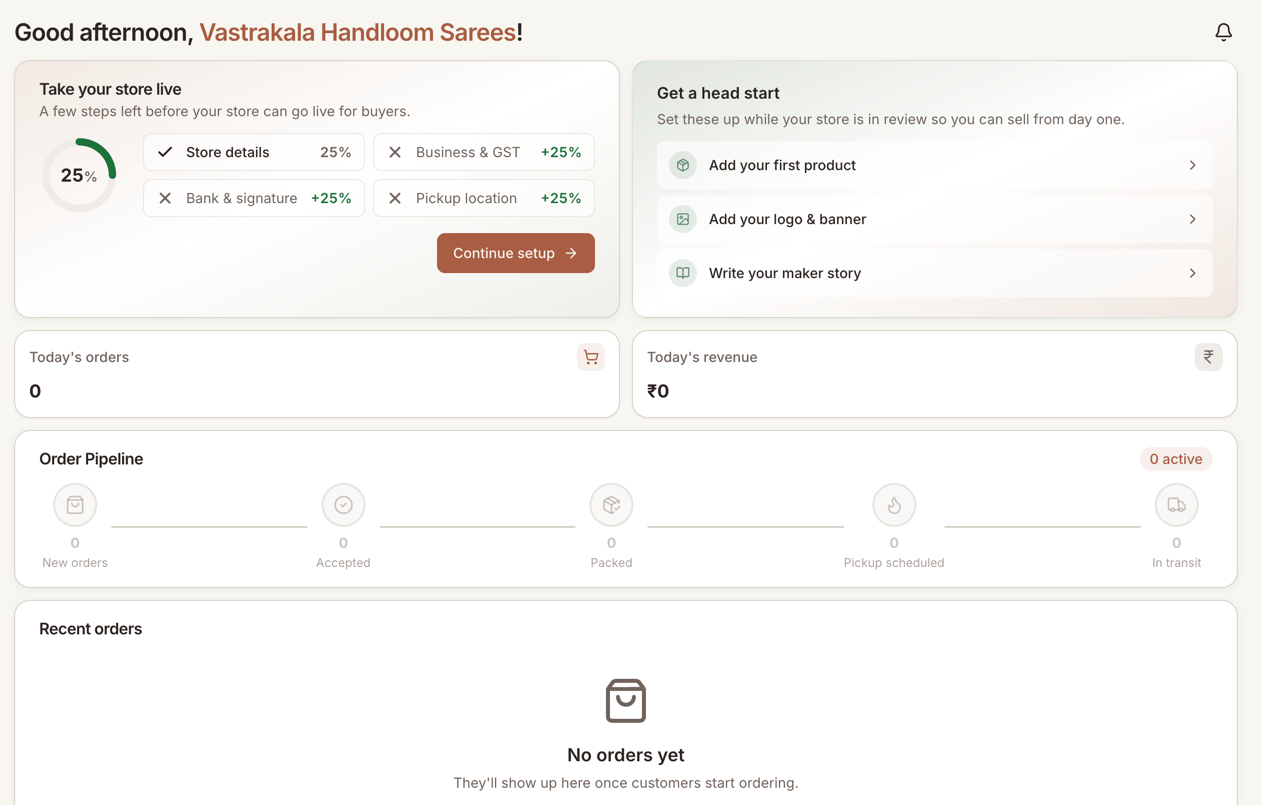Click the Packed label text
Image resolution: width=1262 pixels, height=805 pixels.
click(611, 563)
